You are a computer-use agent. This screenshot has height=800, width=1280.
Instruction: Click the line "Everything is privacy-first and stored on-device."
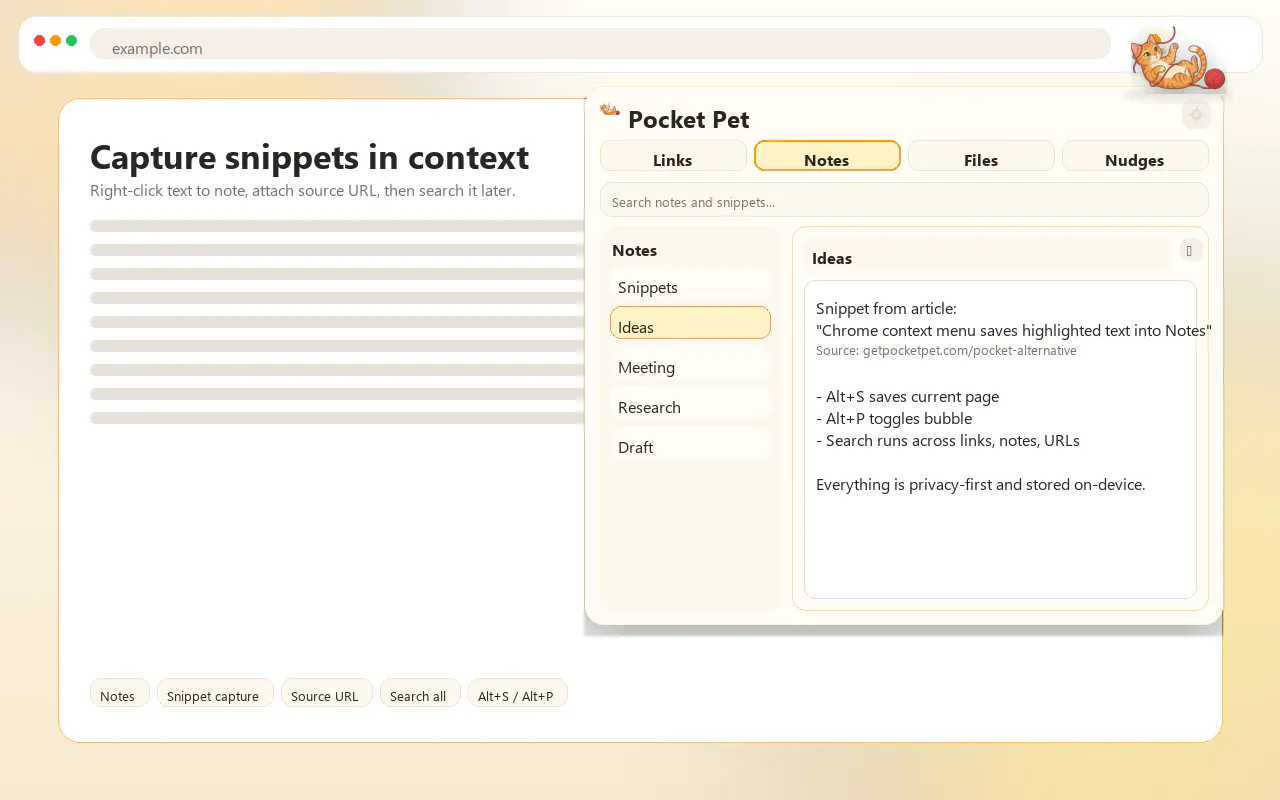pos(981,484)
